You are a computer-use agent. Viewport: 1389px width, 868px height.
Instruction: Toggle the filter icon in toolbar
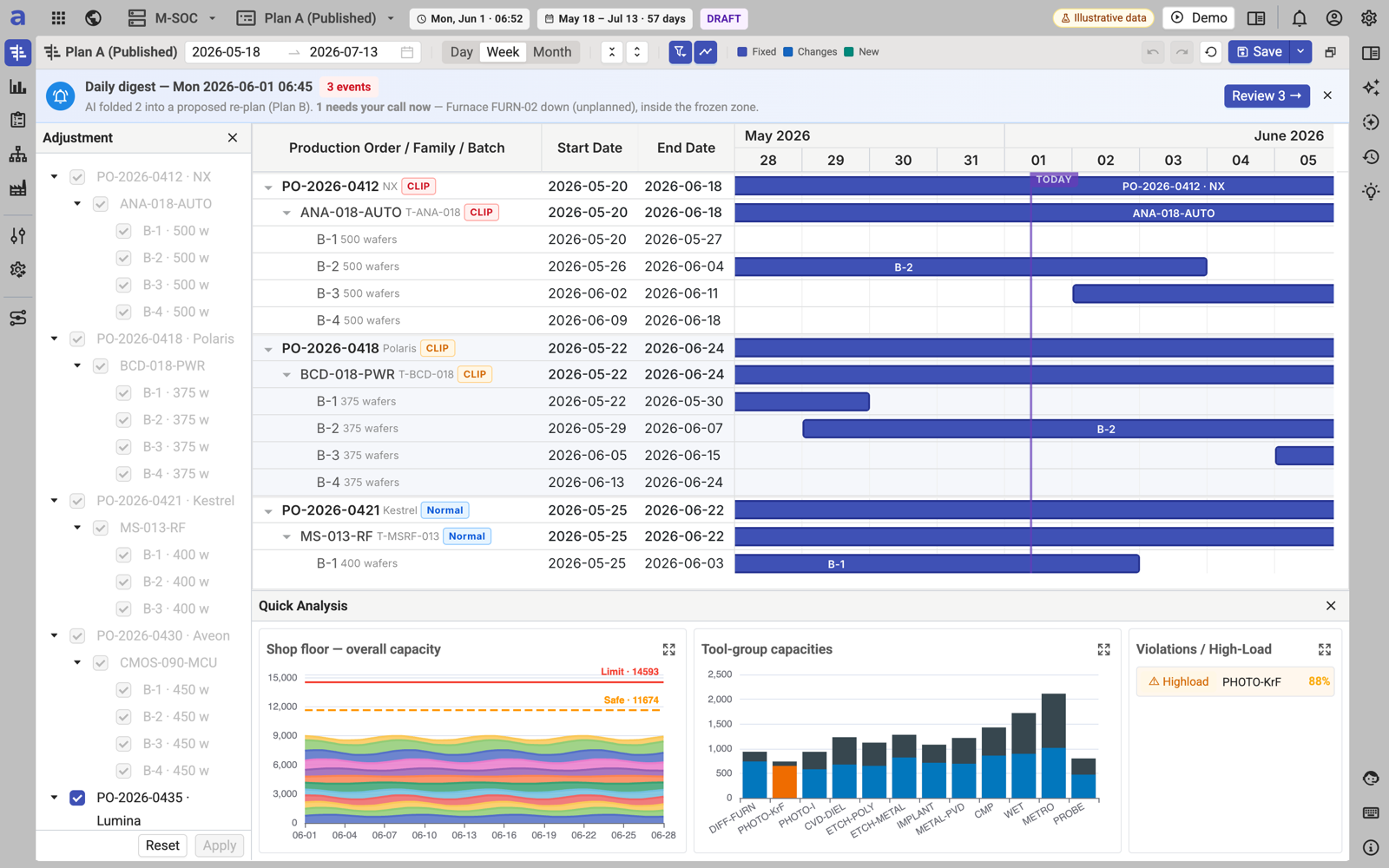click(681, 52)
